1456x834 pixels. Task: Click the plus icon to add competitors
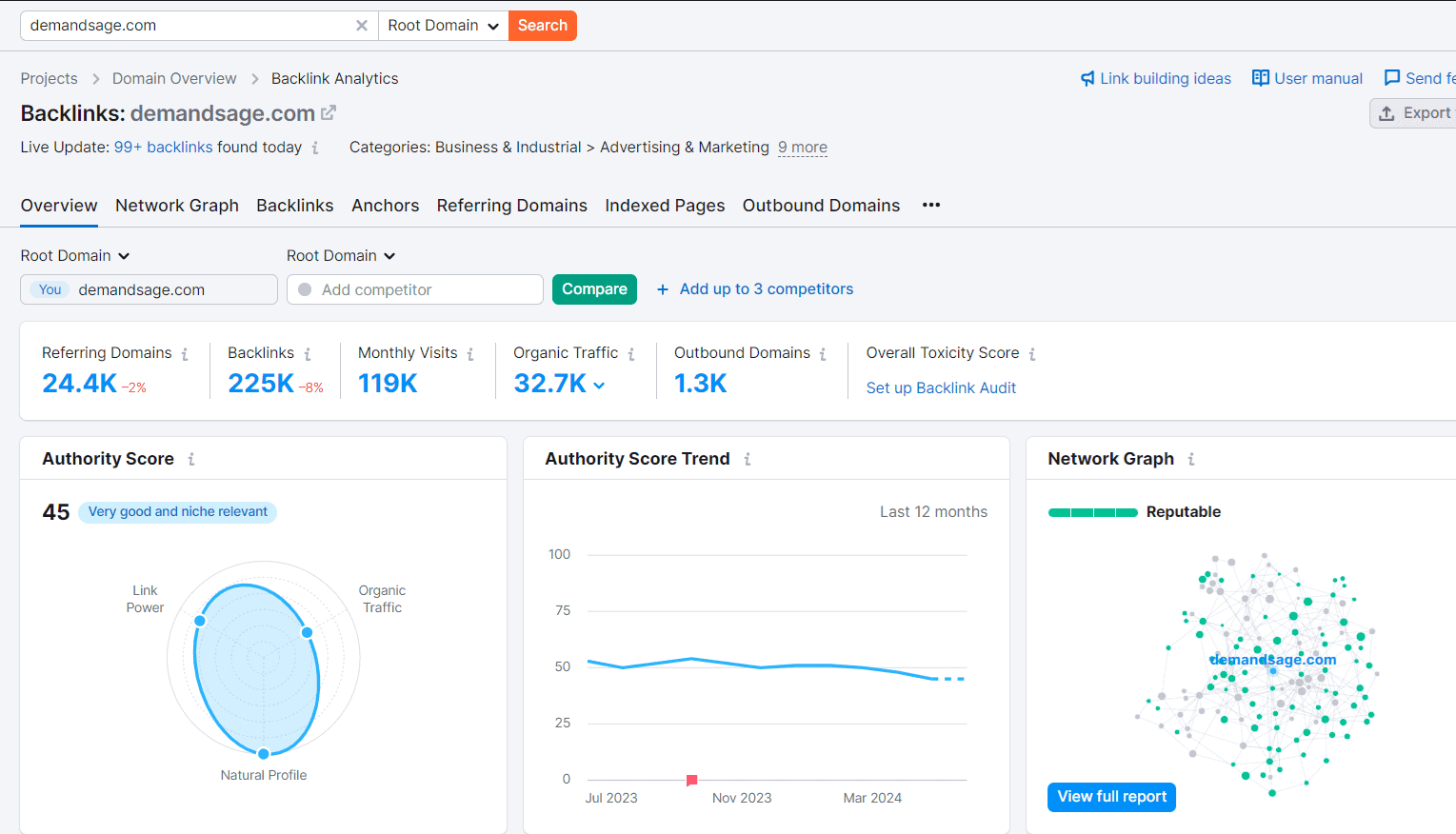[x=662, y=288]
